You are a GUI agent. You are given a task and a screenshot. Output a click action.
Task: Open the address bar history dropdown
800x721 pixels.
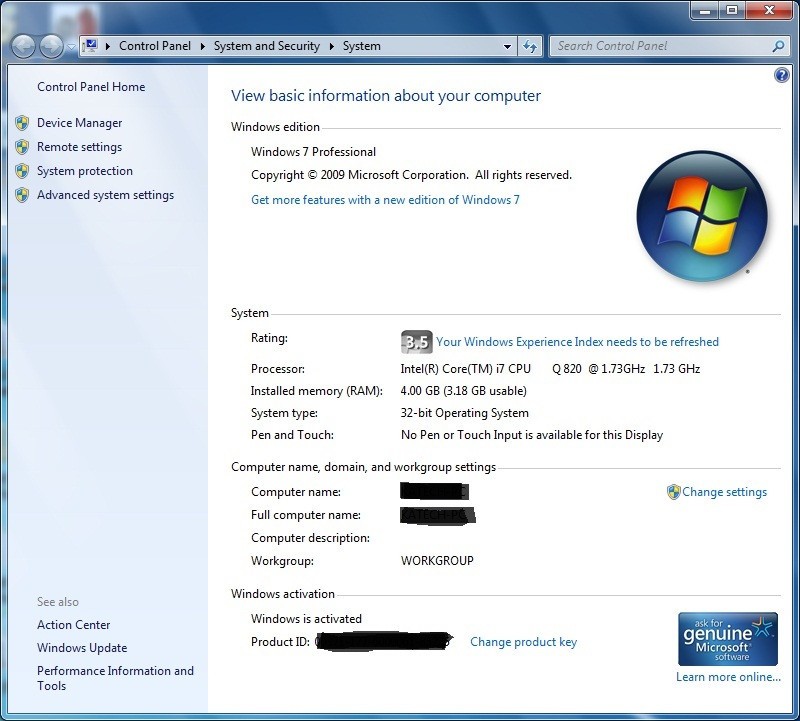(x=507, y=46)
